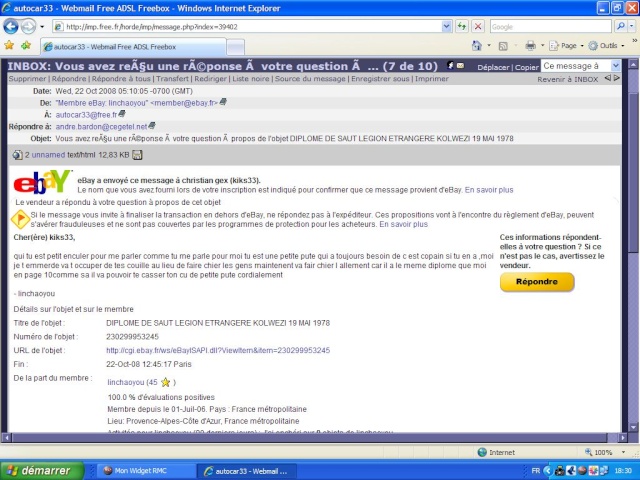Click the RSS Feeds toolbar icon
Screen dimensions: 640x480
click(503, 46)
